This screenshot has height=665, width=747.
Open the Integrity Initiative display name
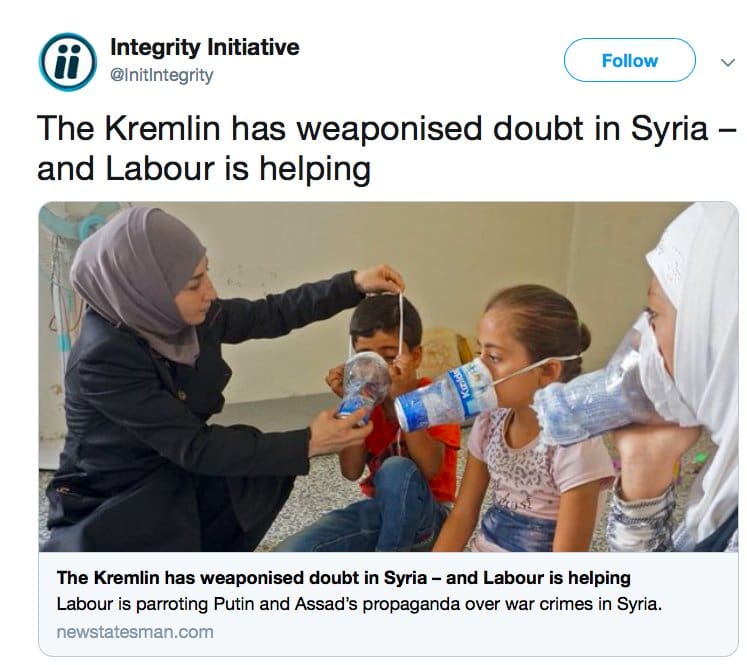pyautogui.click(x=205, y=47)
